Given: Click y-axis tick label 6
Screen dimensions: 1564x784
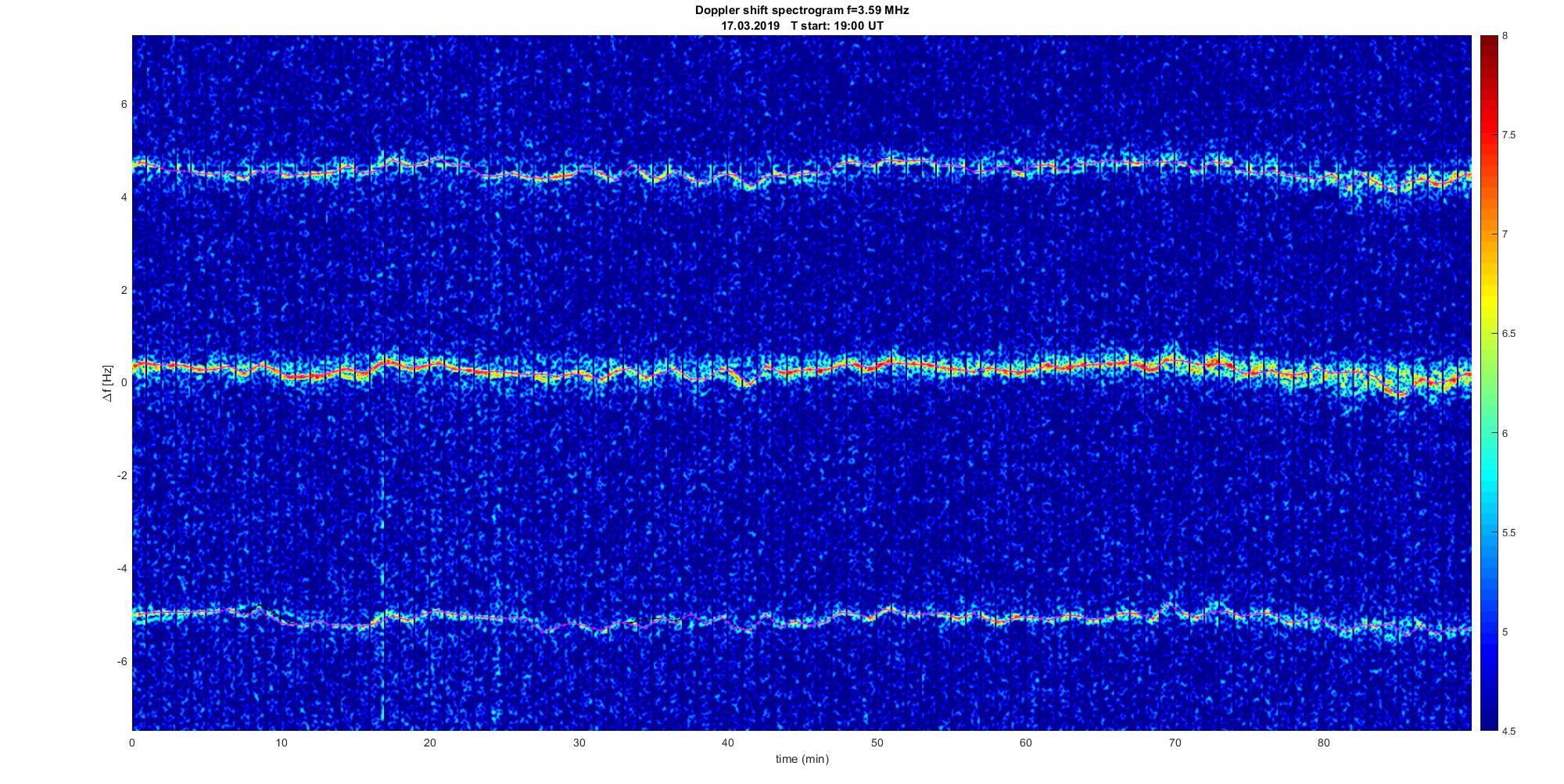Looking at the screenshot, I should [124, 105].
